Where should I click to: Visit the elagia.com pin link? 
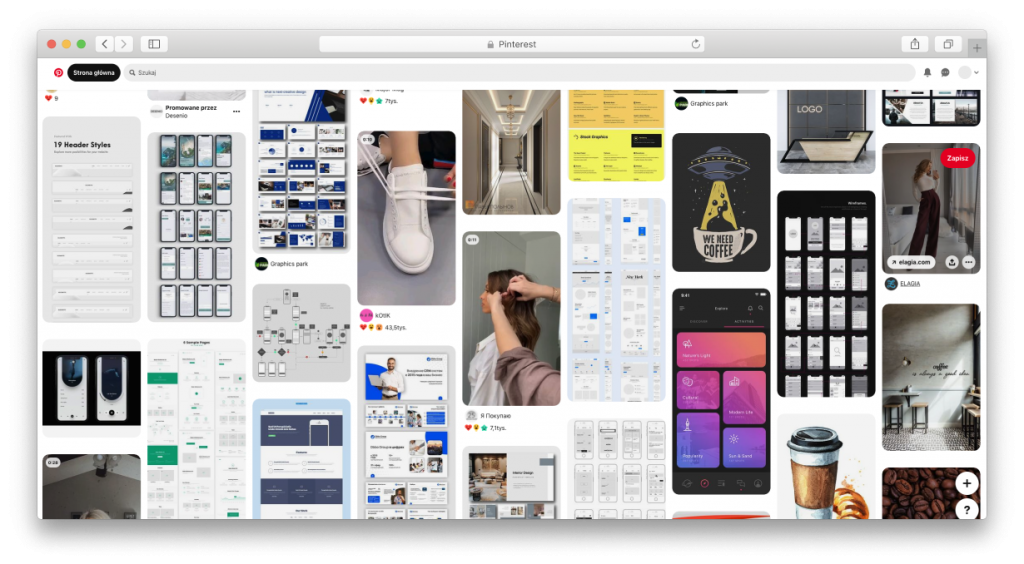[910, 262]
